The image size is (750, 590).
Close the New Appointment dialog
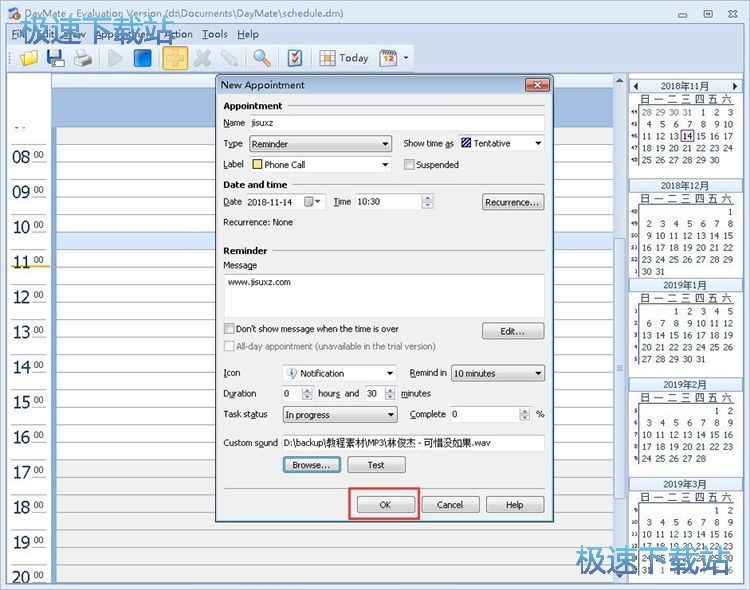pyautogui.click(x=537, y=85)
